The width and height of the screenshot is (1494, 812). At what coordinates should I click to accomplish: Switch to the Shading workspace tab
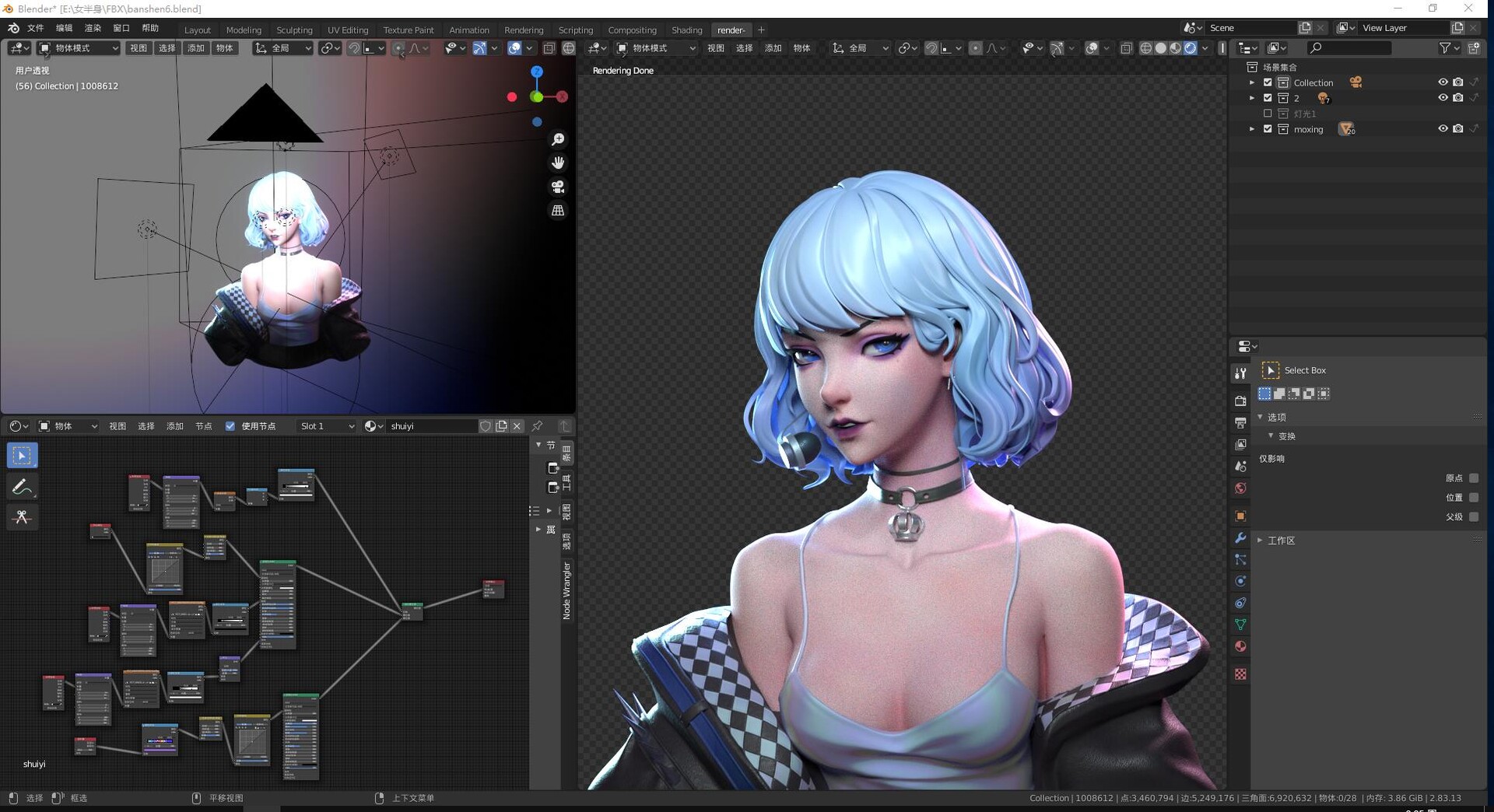(x=686, y=30)
